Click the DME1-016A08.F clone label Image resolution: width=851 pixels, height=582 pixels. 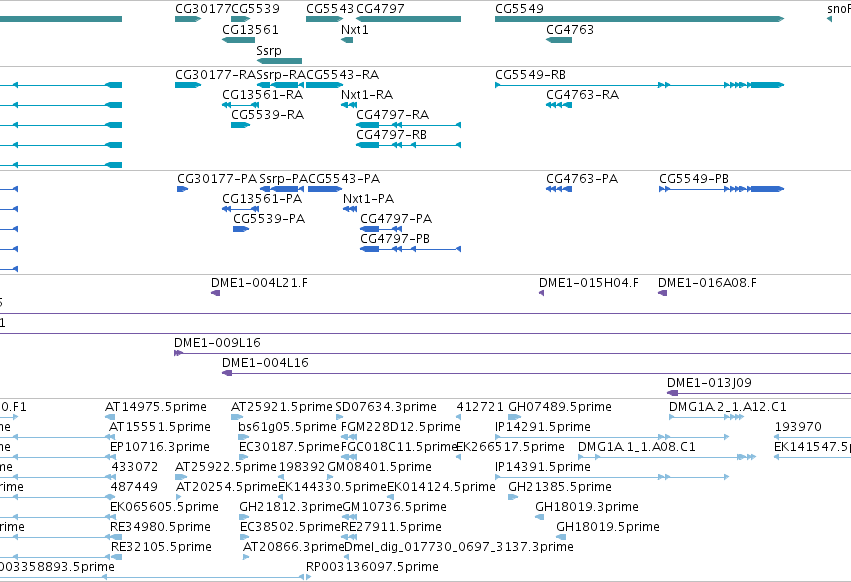[707, 283]
